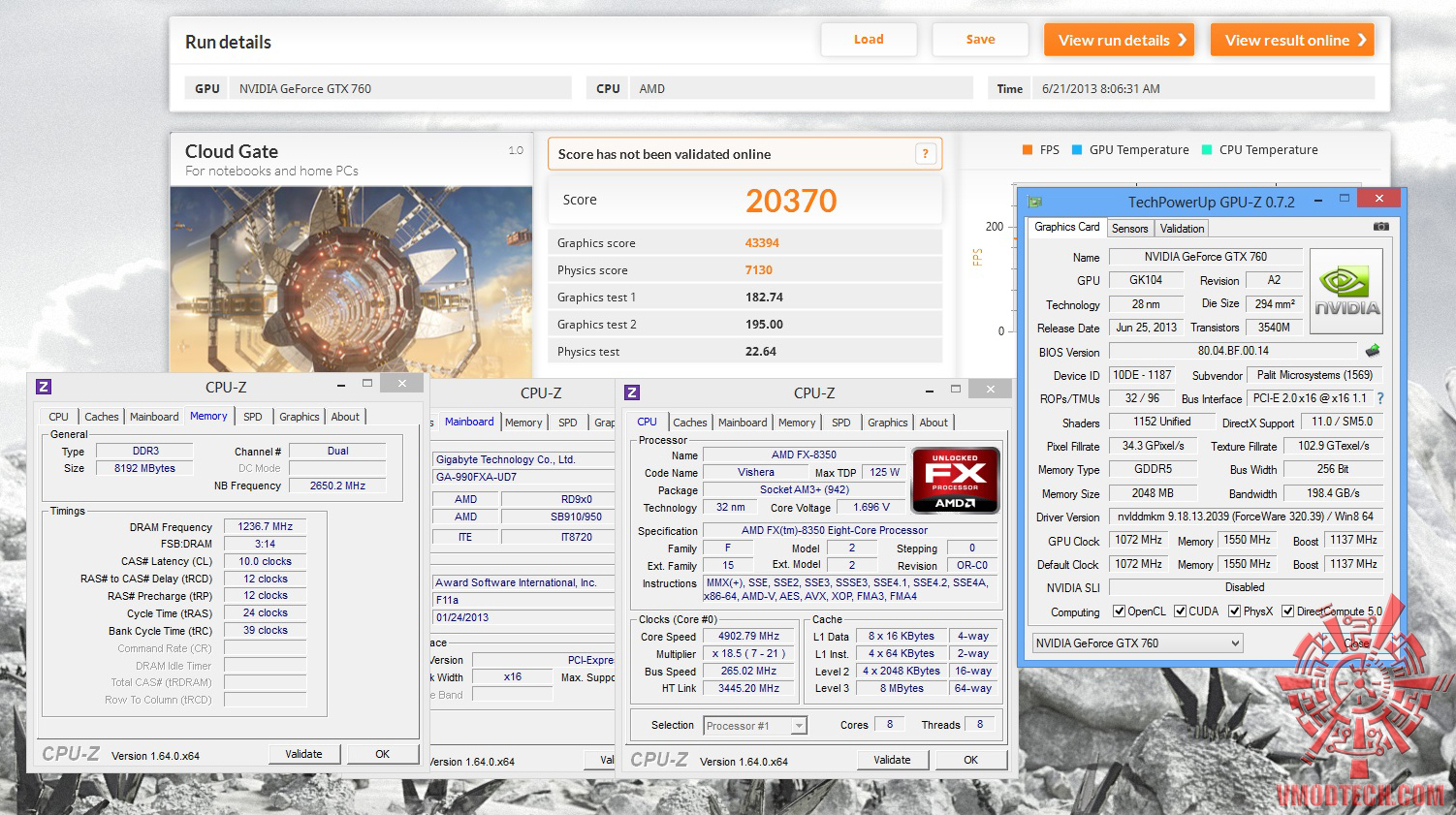Open the Processor #1 selection dropdown

coord(755,726)
